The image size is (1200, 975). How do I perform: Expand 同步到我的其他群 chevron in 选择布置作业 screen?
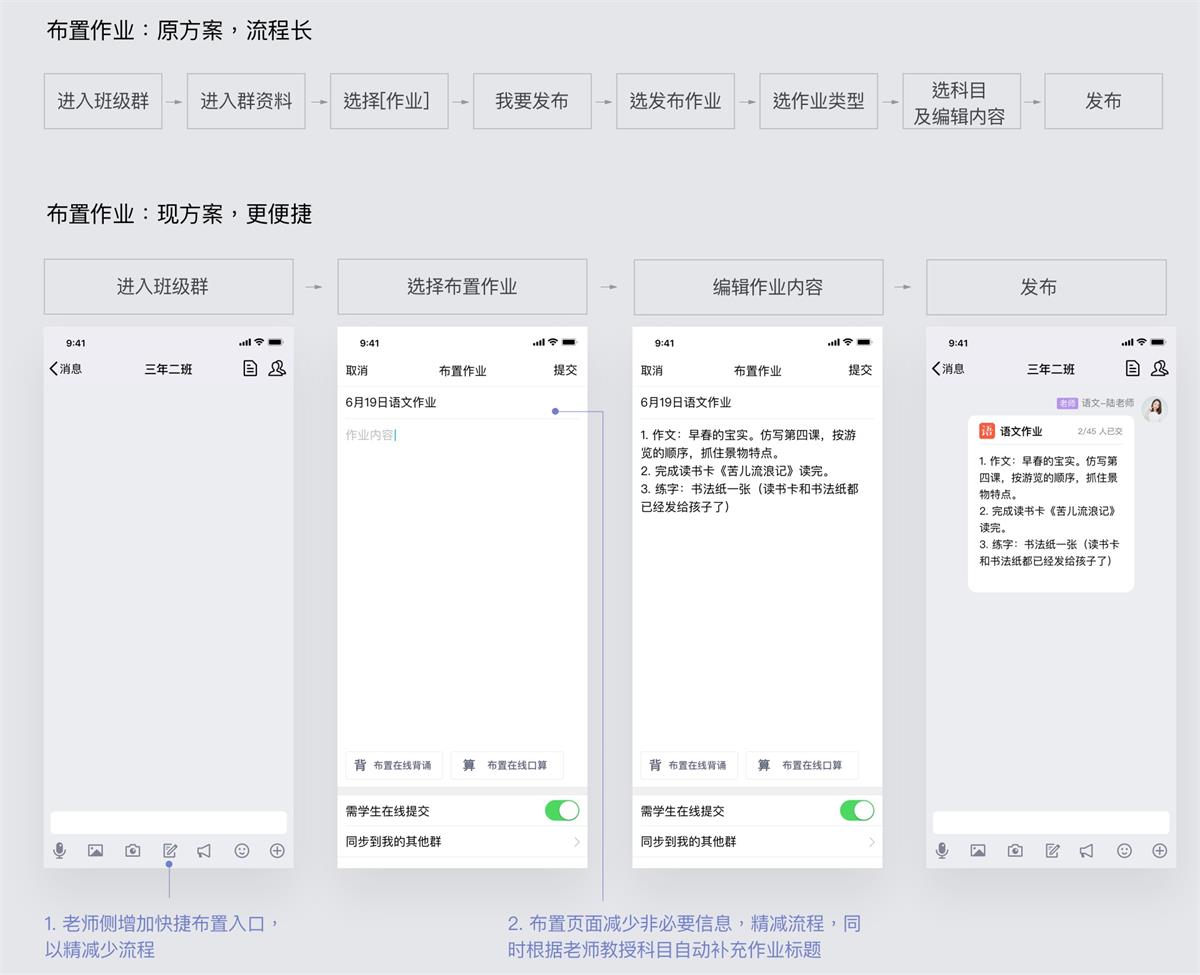coord(577,842)
